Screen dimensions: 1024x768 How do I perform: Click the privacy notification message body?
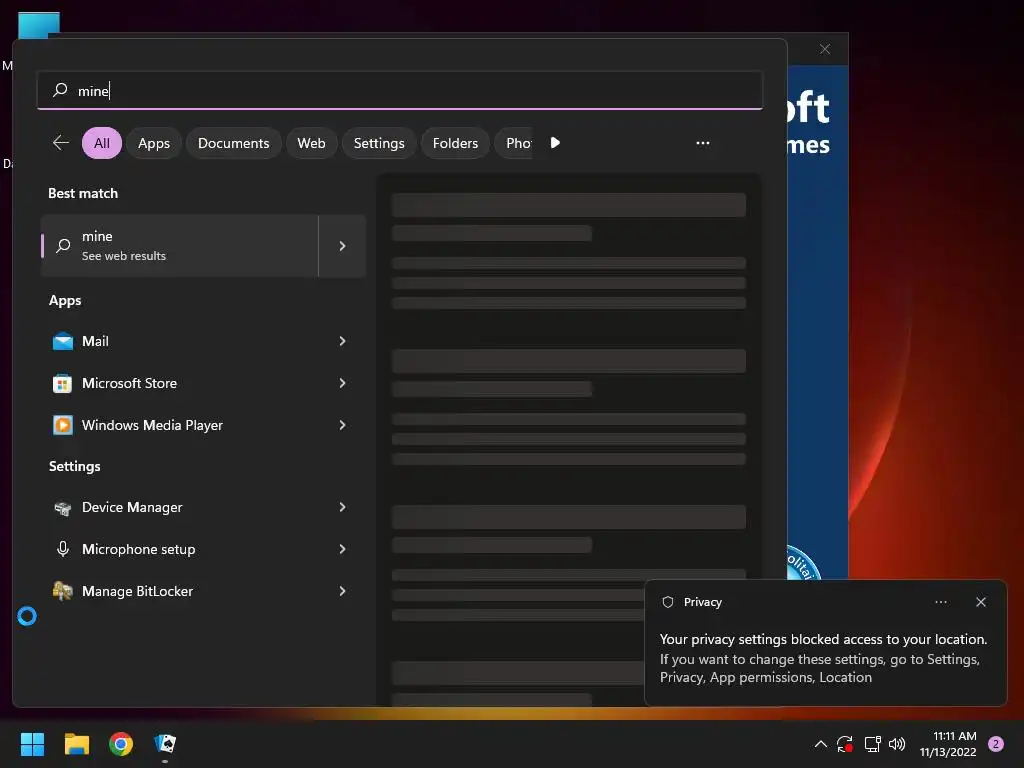(x=823, y=658)
